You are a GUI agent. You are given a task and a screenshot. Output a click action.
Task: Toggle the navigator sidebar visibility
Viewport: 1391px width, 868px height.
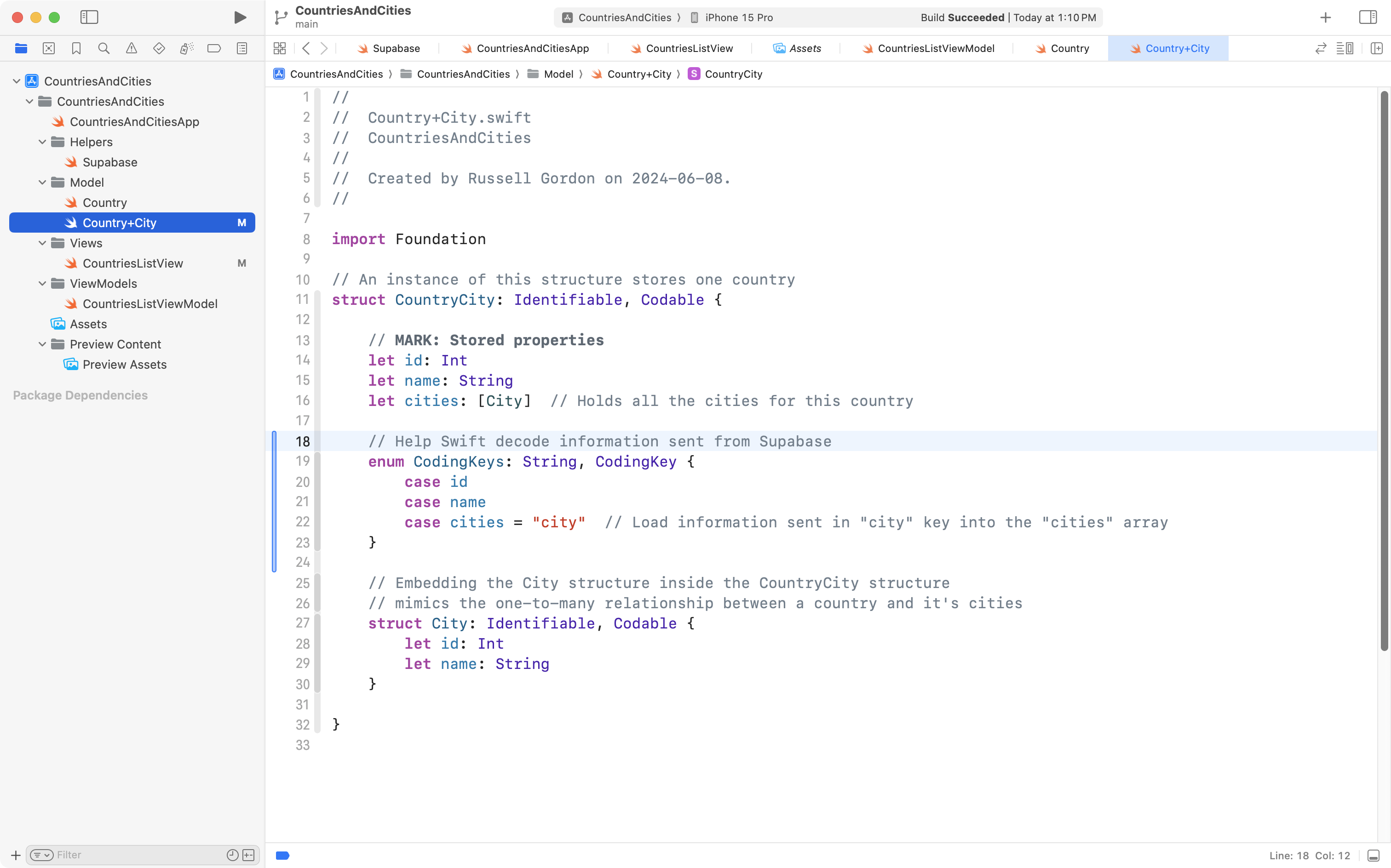coord(90,17)
